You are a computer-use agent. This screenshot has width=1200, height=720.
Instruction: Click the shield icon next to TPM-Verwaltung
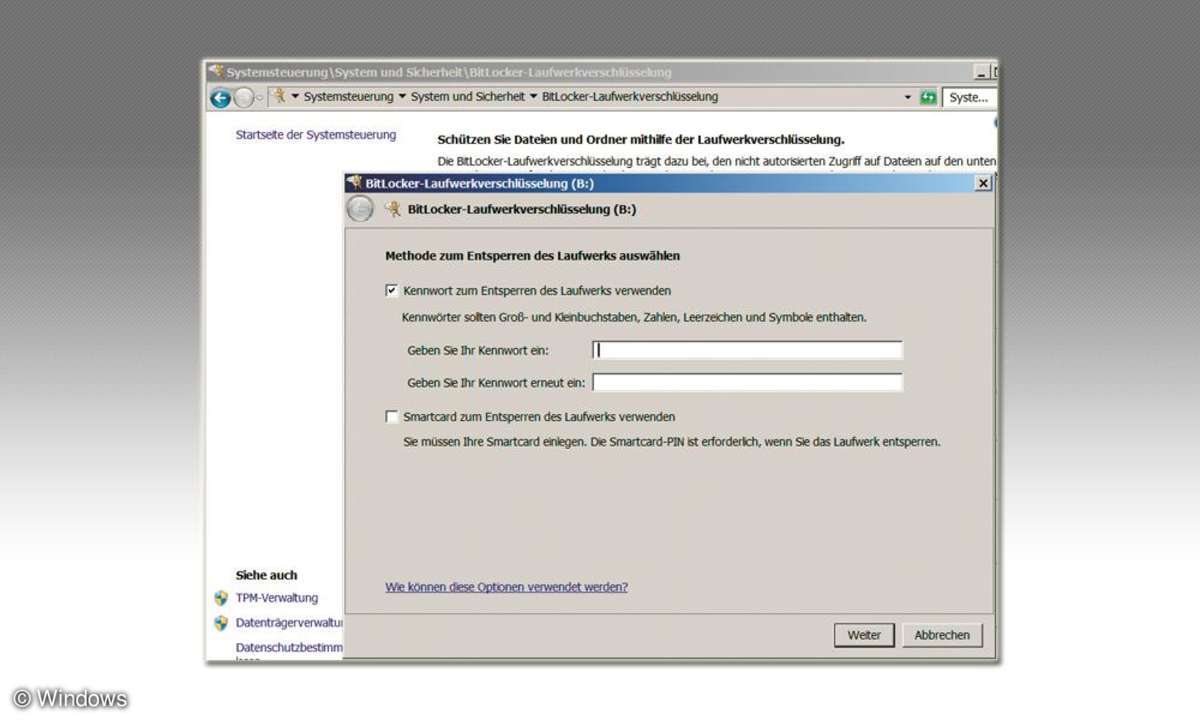(221, 599)
